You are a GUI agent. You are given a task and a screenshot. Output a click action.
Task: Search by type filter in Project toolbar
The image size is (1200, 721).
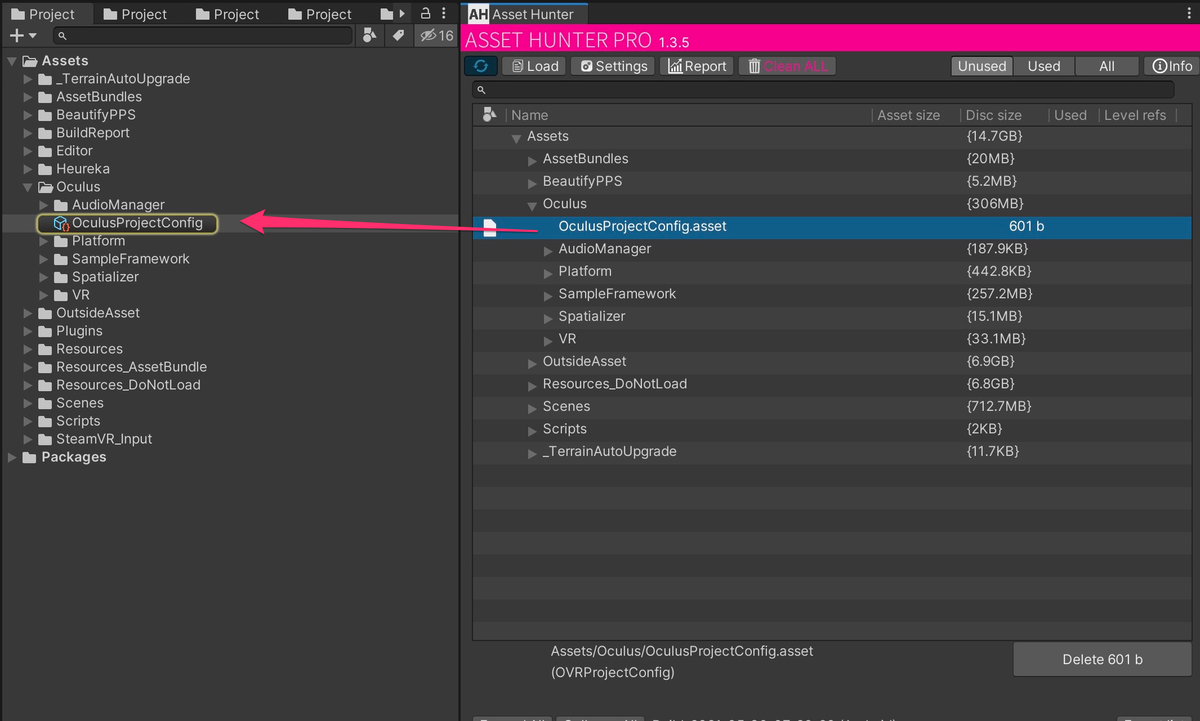coord(370,35)
